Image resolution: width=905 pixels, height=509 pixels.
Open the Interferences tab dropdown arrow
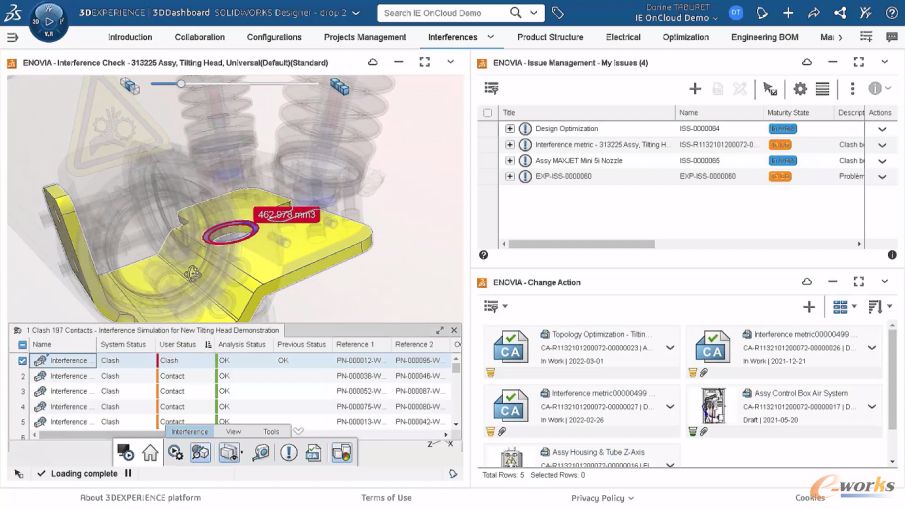[x=491, y=37]
